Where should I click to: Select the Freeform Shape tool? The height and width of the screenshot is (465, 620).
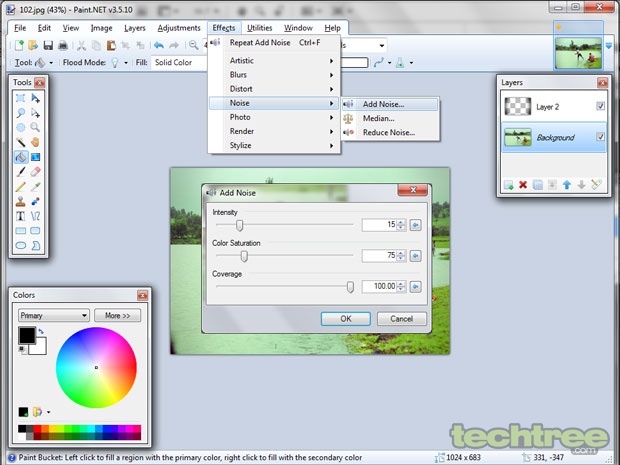36,246
